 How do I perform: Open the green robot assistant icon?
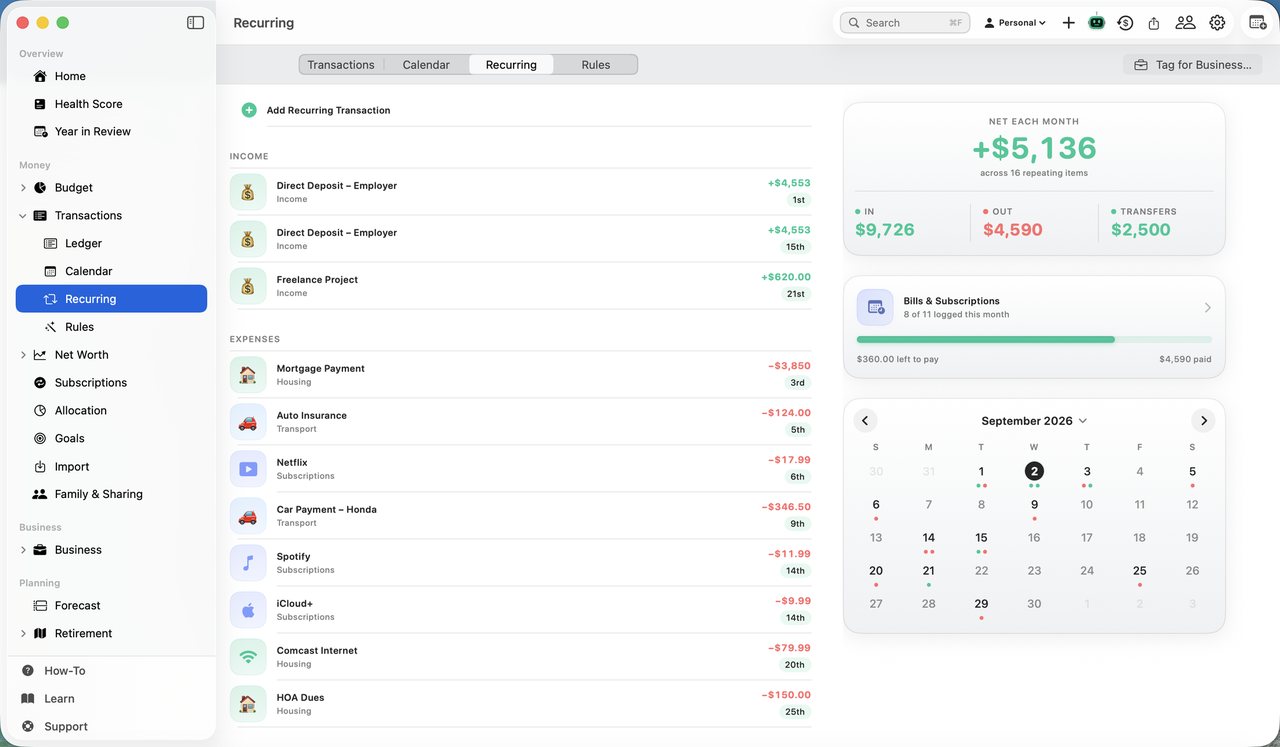pyautogui.click(x=1097, y=22)
